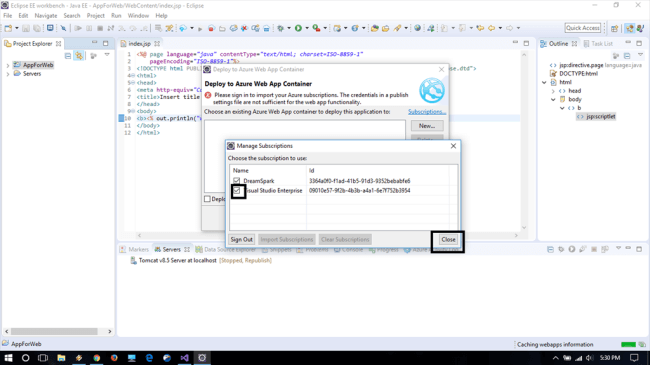Toggle the Visual Studio Enterprise subscription checkbox
The width and height of the screenshot is (650, 365).
(x=237, y=191)
